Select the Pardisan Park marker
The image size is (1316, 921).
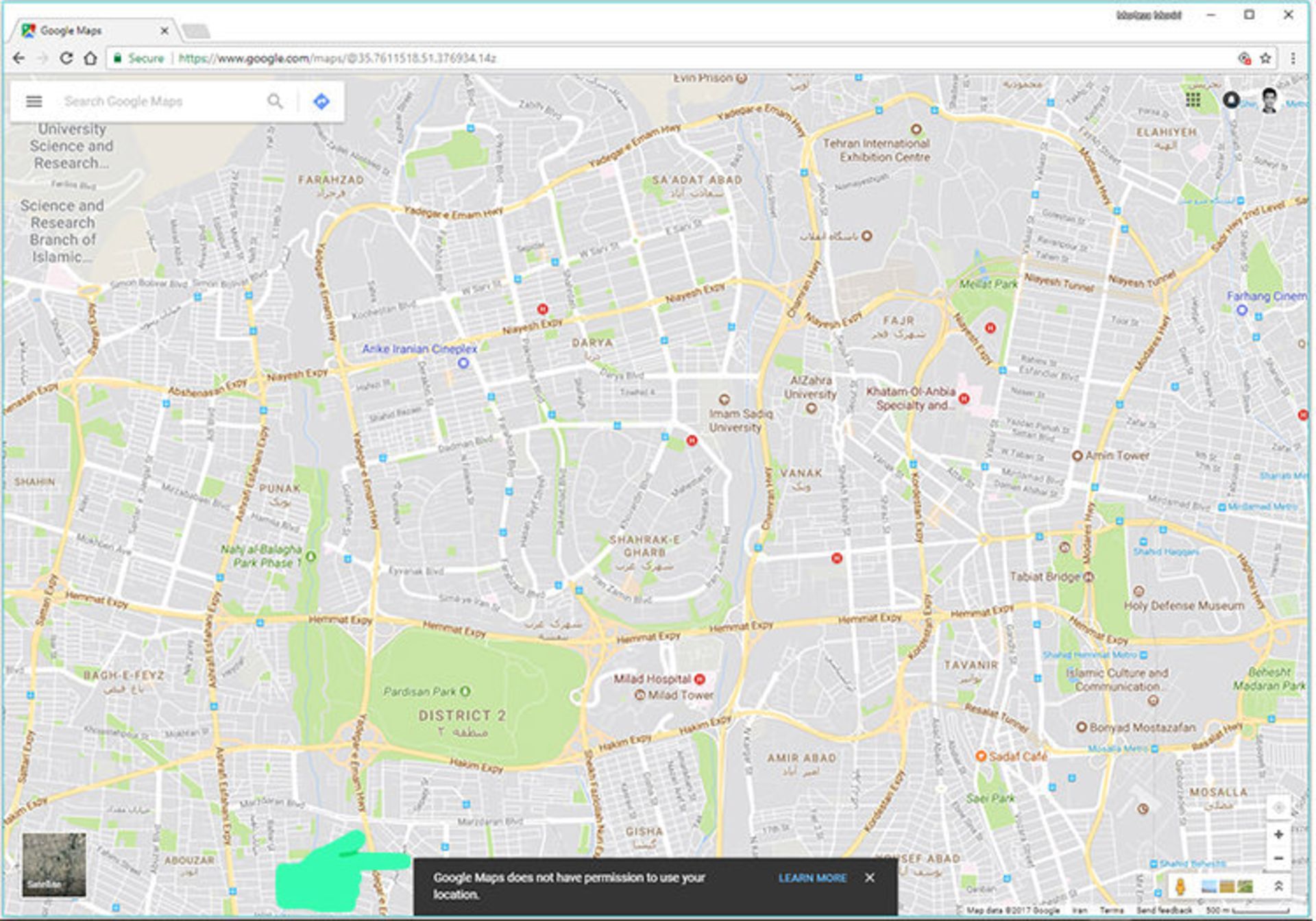(465, 691)
